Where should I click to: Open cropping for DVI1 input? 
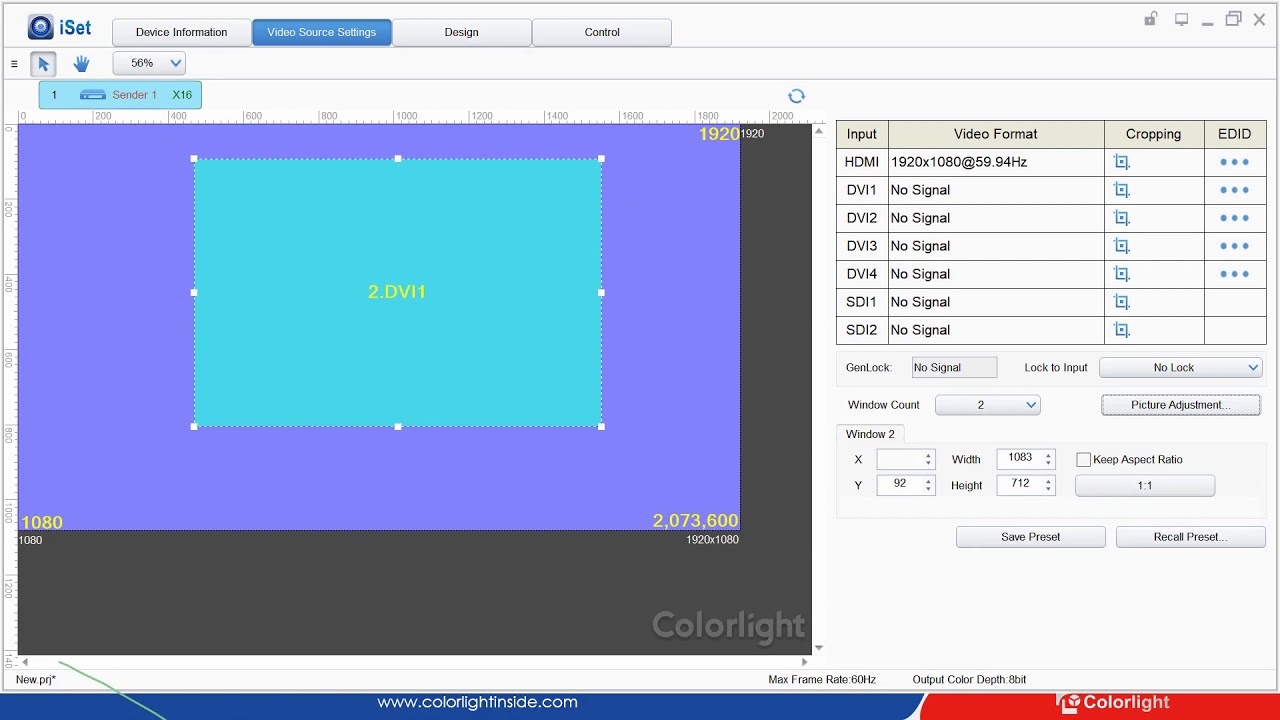1121,190
